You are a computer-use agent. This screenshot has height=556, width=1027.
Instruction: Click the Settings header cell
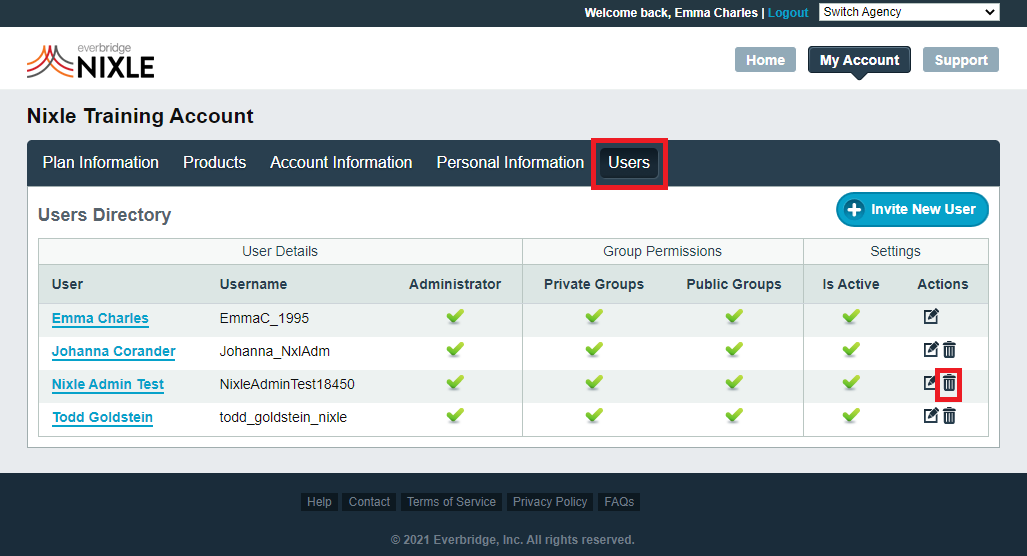[x=895, y=251]
